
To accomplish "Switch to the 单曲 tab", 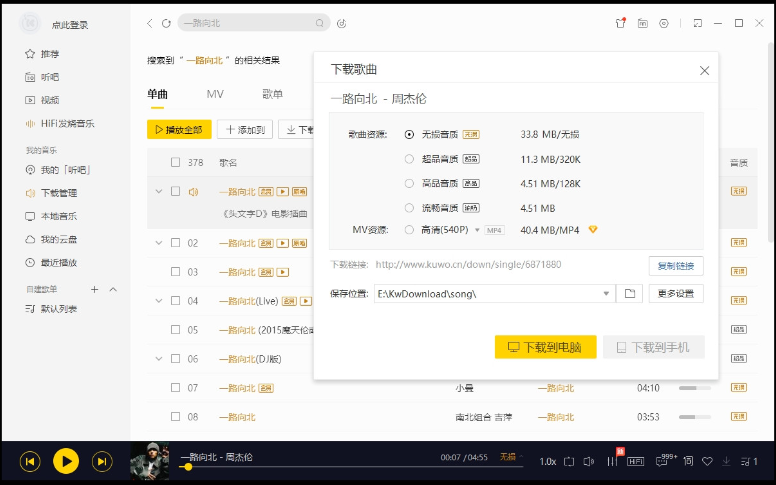I will click(157, 94).
